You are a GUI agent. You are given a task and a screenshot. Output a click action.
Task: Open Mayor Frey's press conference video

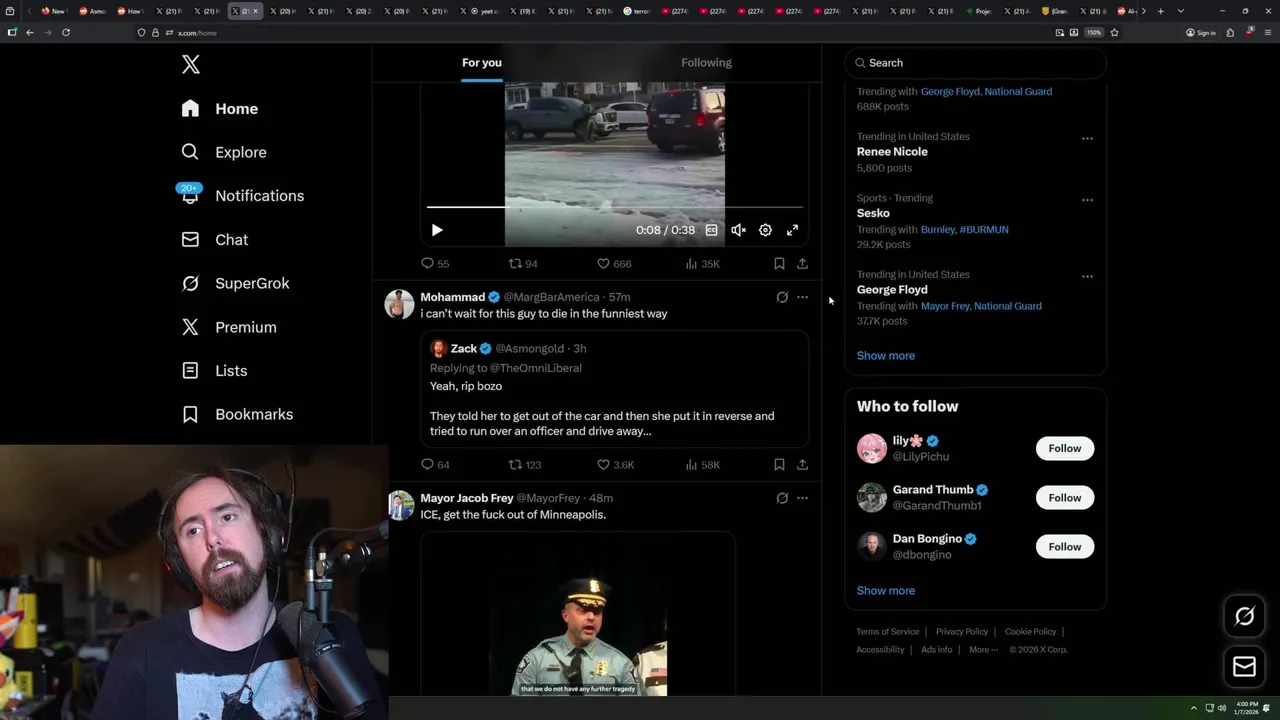click(x=578, y=614)
